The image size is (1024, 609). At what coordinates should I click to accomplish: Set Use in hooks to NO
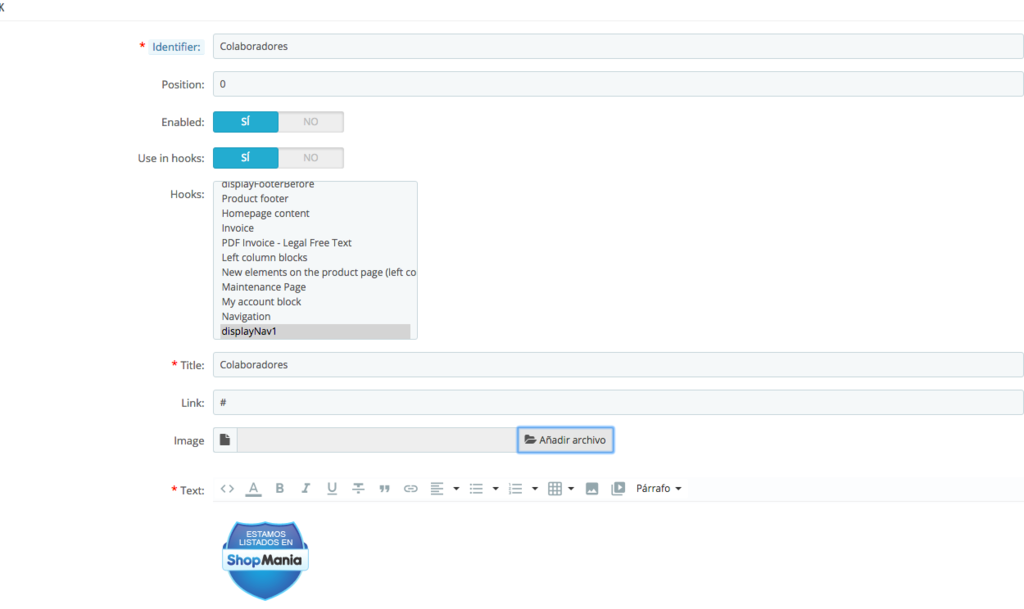pyautogui.click(x=311, y=158)
